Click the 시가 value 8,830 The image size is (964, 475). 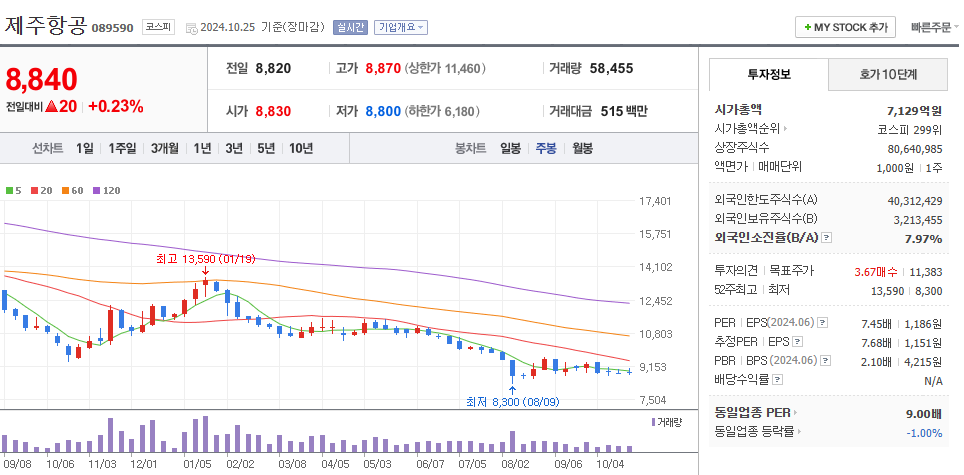(273, 111)
